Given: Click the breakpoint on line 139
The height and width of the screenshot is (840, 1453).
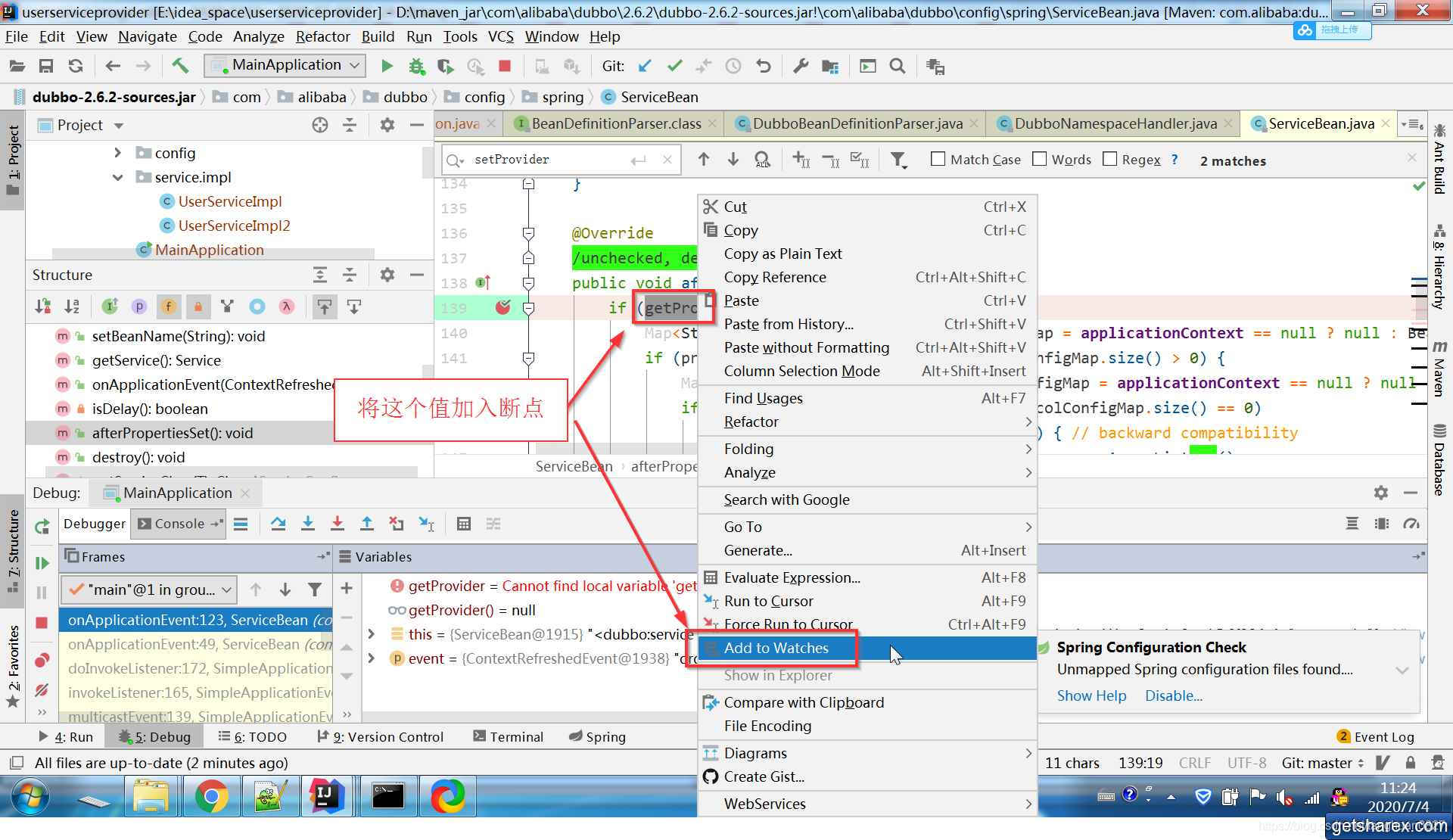Looking at the screenshot, I should [502, 307].
